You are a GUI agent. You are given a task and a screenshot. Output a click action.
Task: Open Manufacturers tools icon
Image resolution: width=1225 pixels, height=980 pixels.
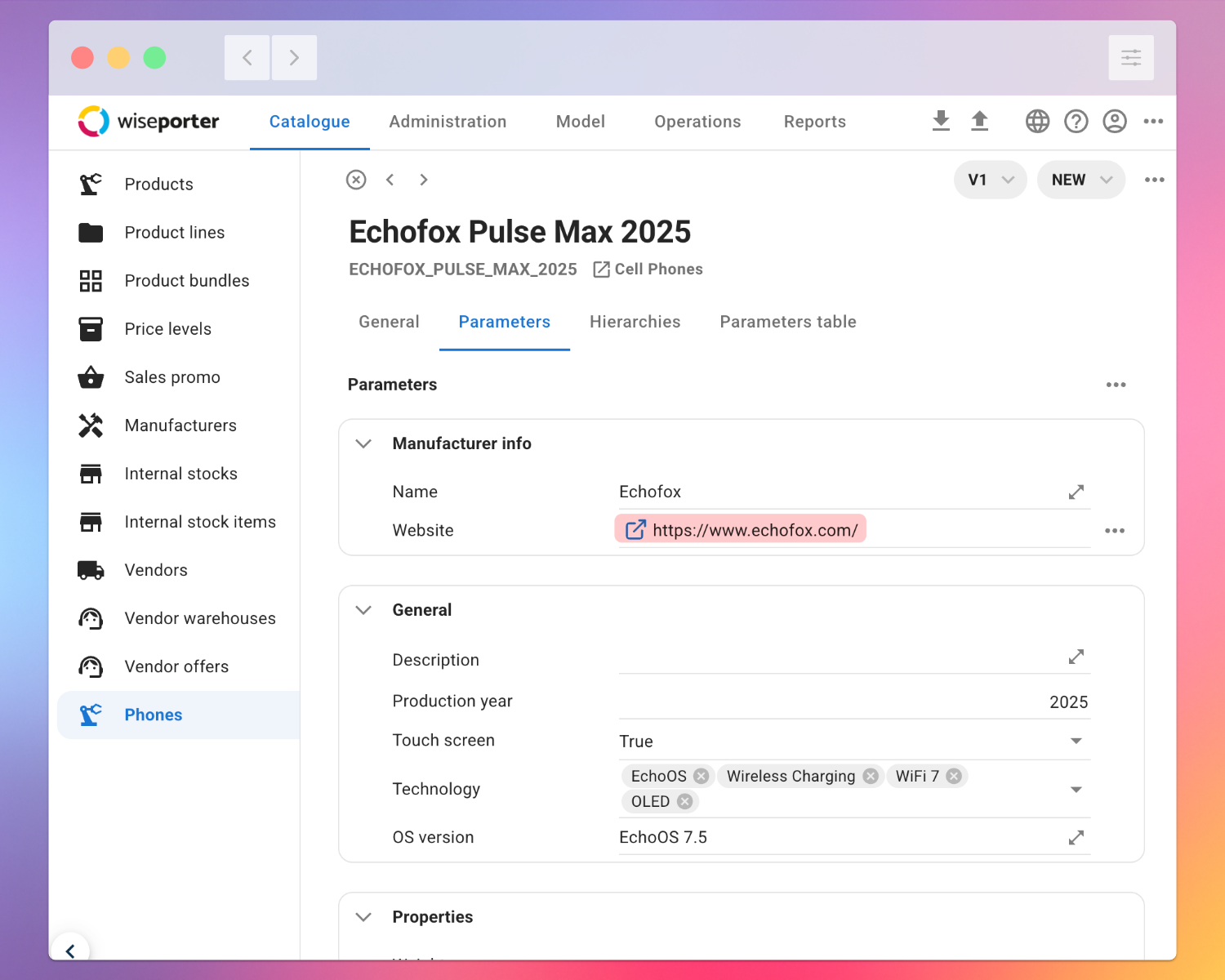(91, 425)
